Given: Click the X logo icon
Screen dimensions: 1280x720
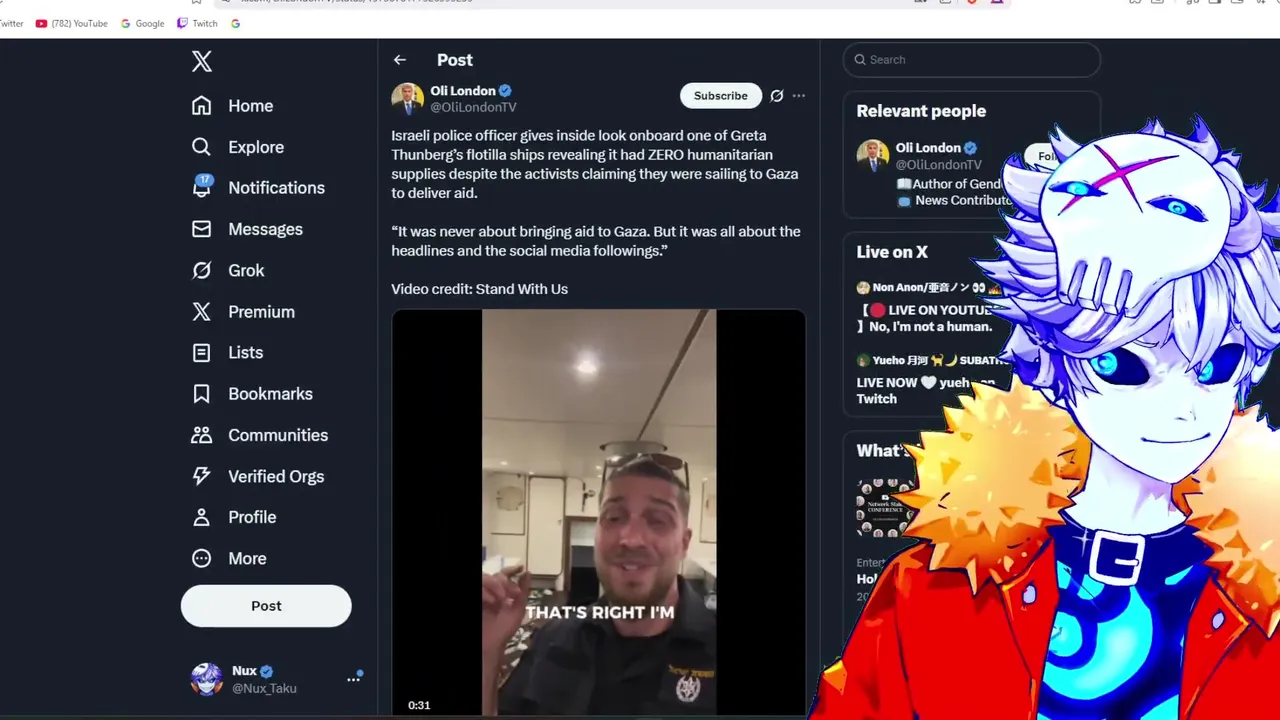Looking at the screenshot, I should 202,61.
